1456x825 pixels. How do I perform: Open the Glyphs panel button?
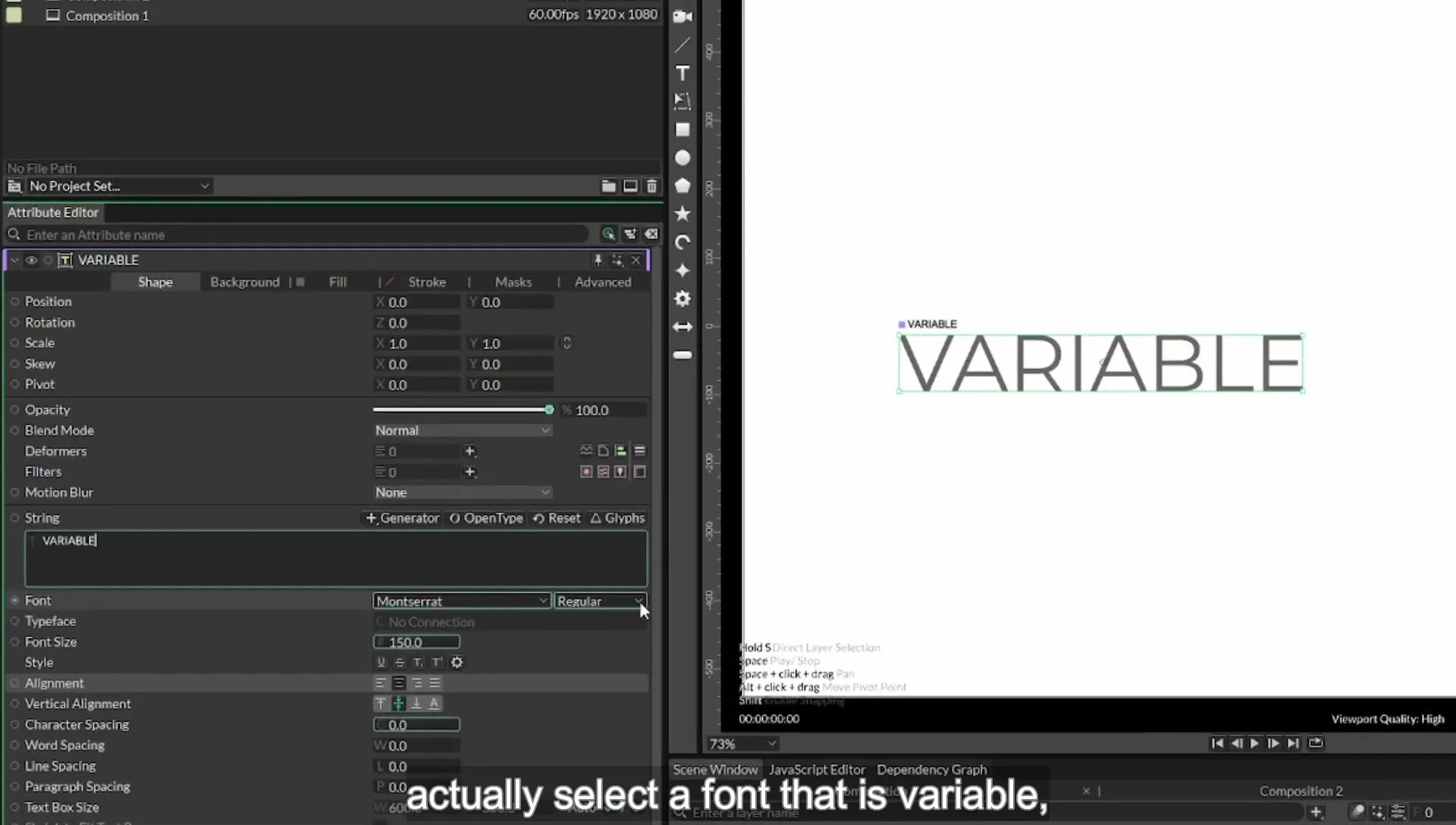point(617,518)
